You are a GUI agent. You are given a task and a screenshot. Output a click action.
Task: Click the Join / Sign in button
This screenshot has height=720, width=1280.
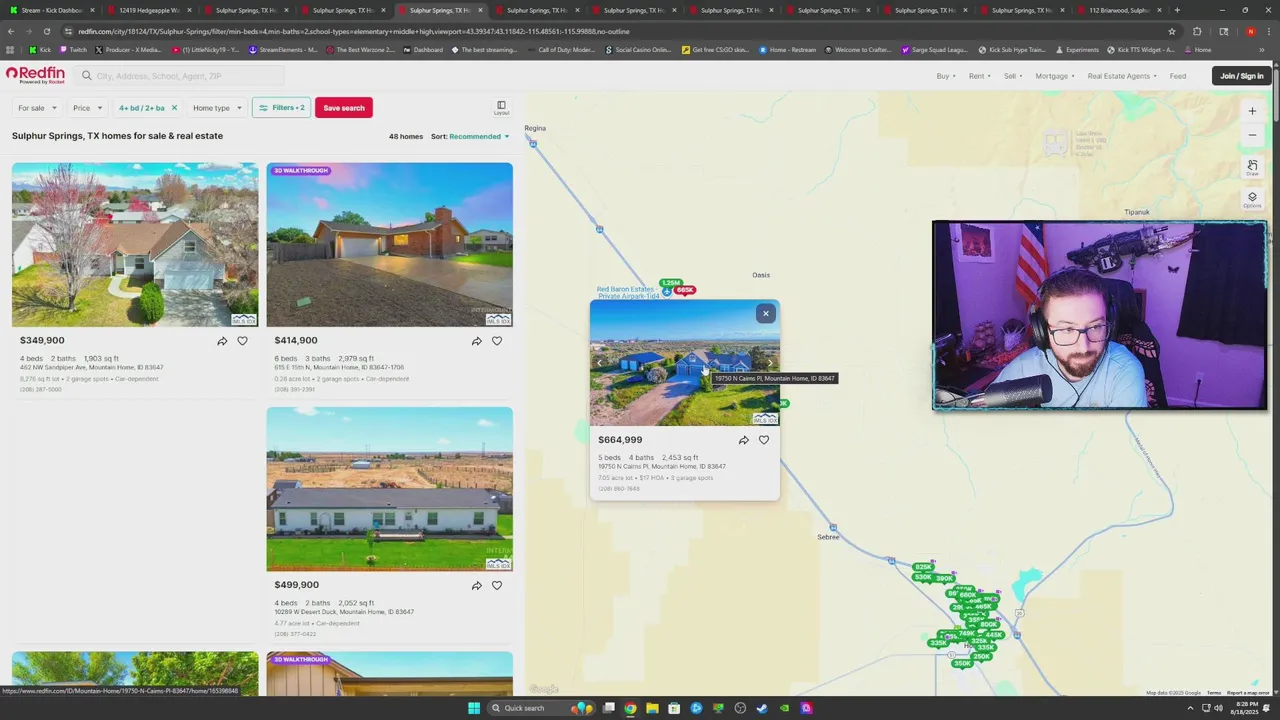coord(1241,76)
